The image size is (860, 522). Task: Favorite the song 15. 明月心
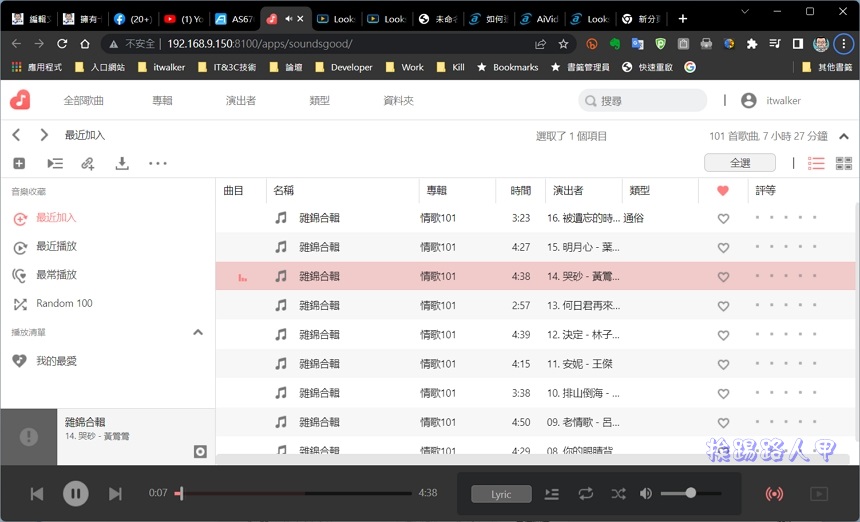click(x=723, y=247)
